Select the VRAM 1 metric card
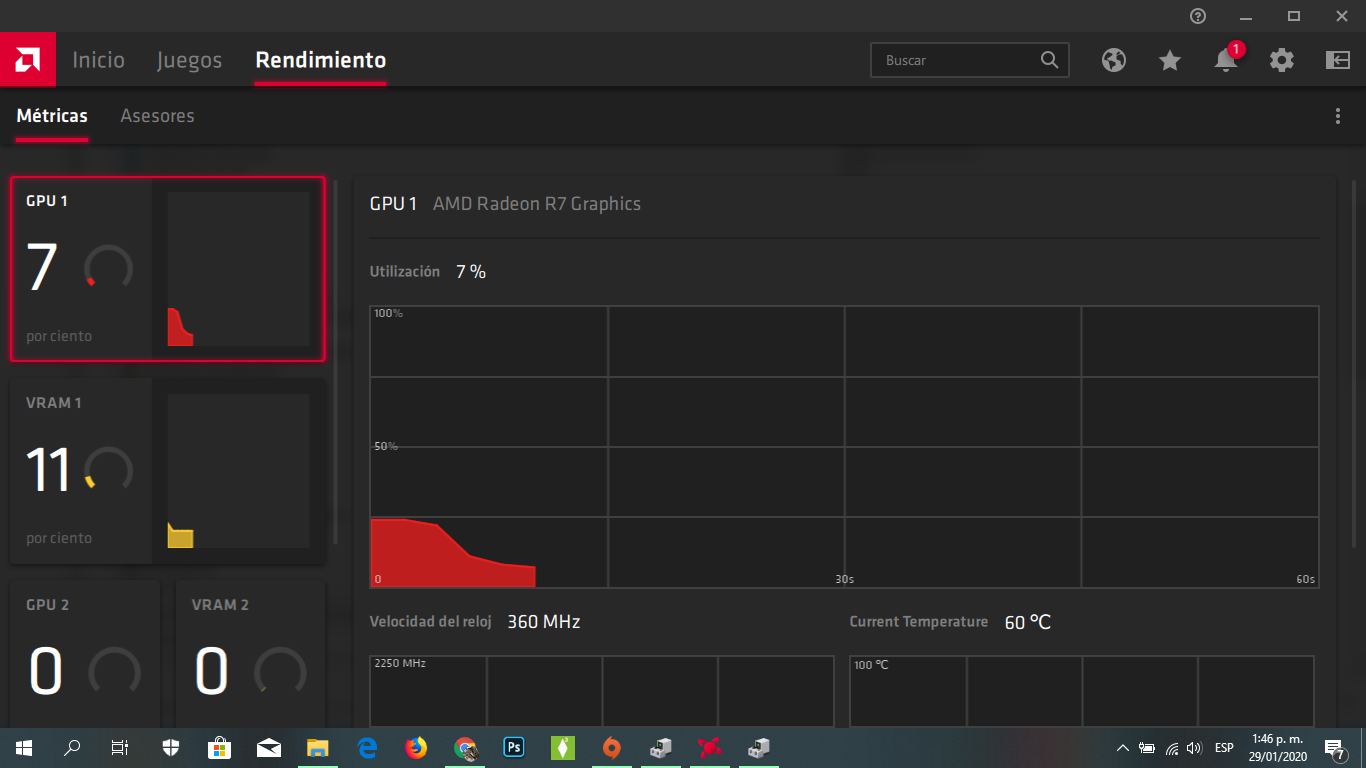 point(168,471)
